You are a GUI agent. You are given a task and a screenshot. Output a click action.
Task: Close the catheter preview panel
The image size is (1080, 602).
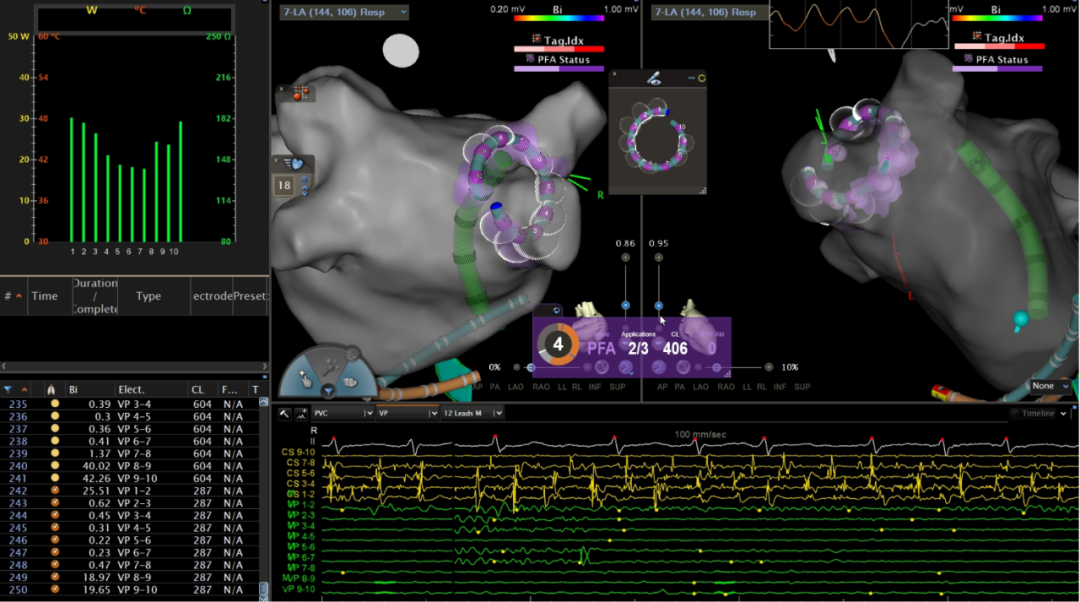(x=615, y=74)
